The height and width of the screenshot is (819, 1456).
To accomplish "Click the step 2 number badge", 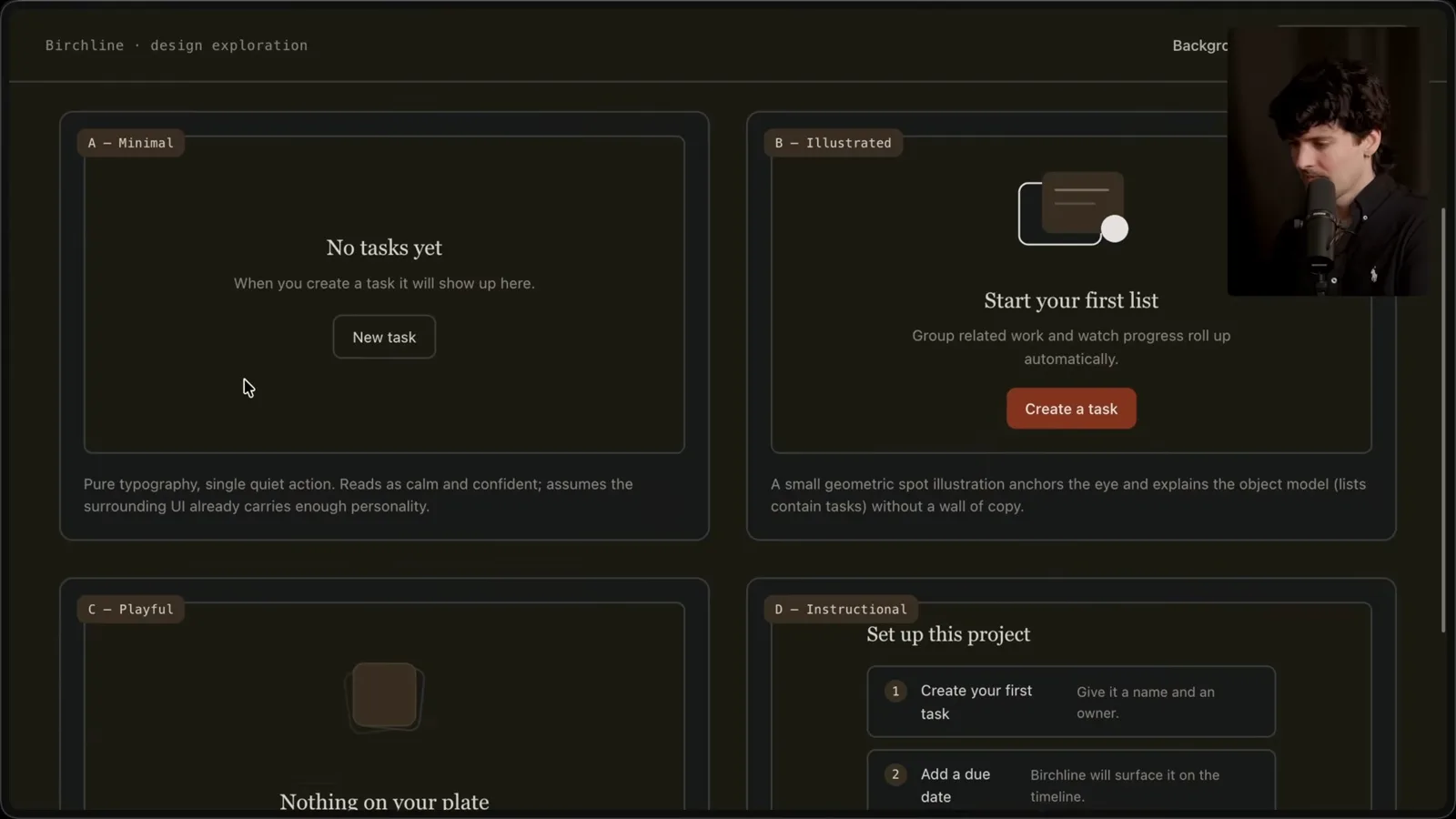I will coord(895,774).
